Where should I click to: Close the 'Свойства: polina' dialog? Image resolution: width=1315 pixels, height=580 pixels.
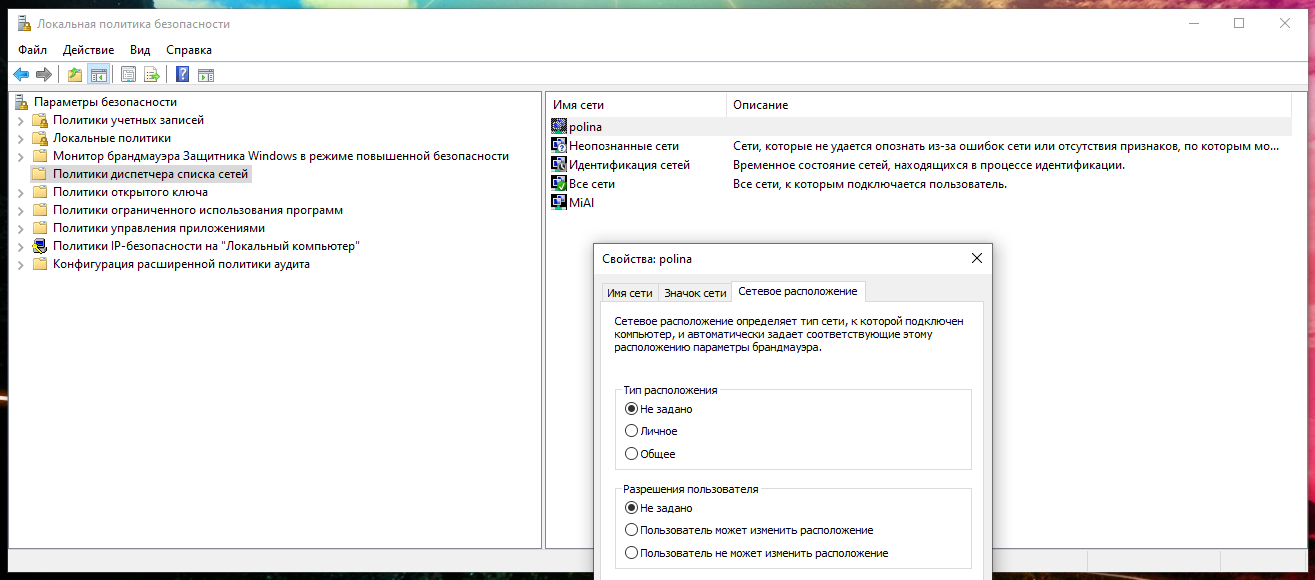(x=976, y=259)
